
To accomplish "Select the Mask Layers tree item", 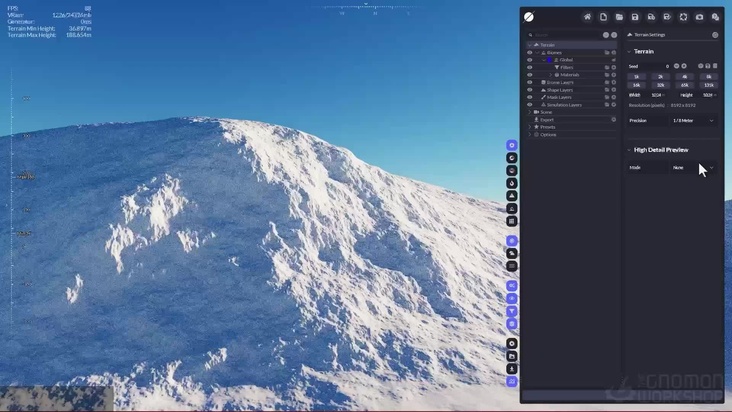I will click(x=559, y=98).
